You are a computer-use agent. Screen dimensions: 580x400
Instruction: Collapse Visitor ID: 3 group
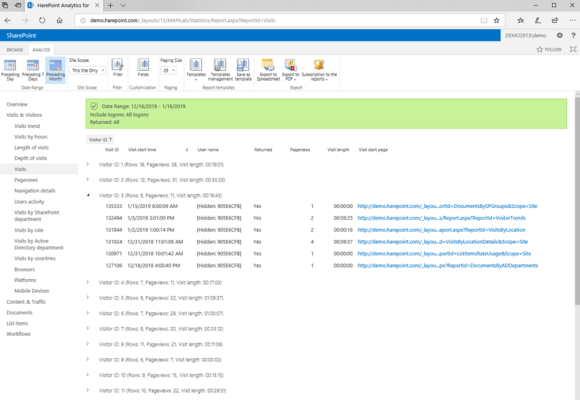click(x=88, y=195)
